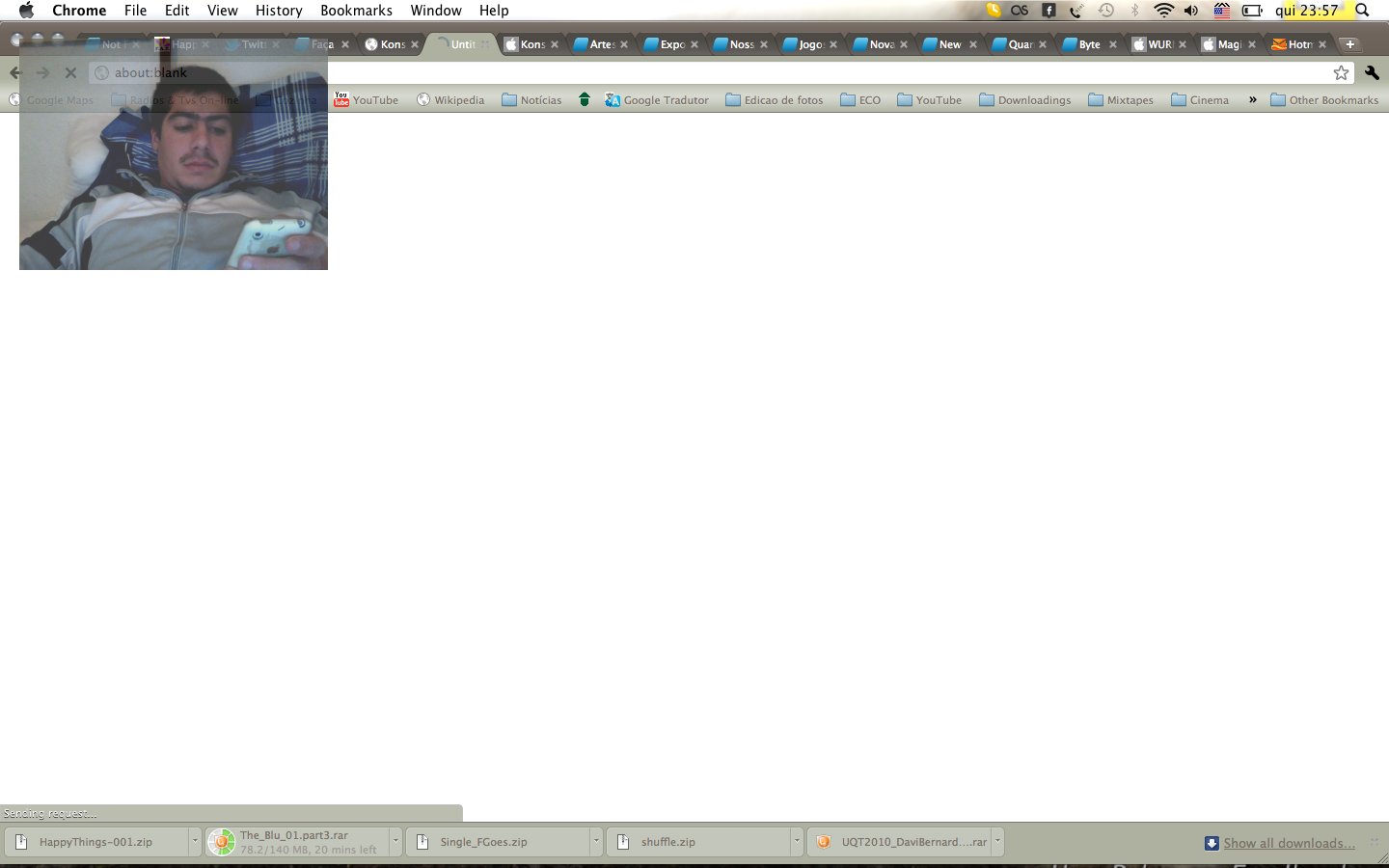Viewport: 1389px width, 868px height.
Task: Click the clock showing qui 23:57
Action: pos(1307,11)
